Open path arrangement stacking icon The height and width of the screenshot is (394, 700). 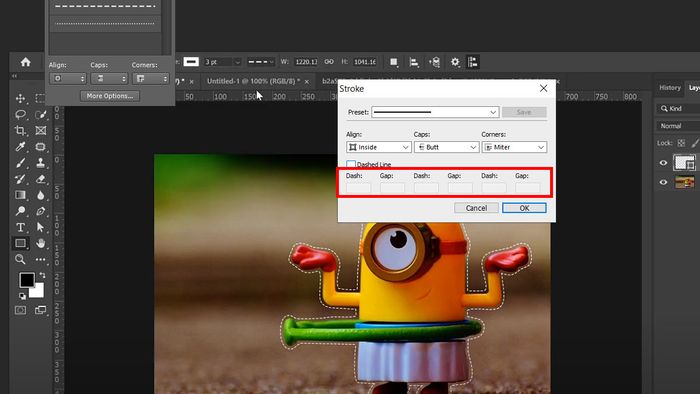(x=434, y=62)
